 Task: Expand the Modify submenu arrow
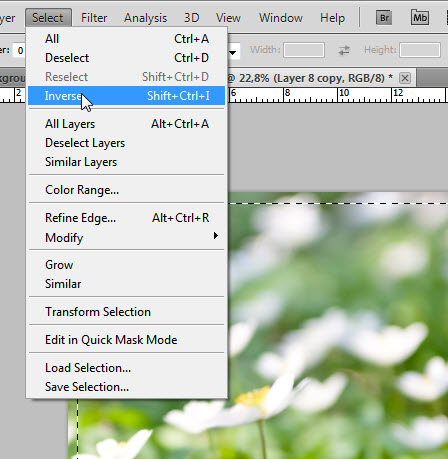(216, 236)
